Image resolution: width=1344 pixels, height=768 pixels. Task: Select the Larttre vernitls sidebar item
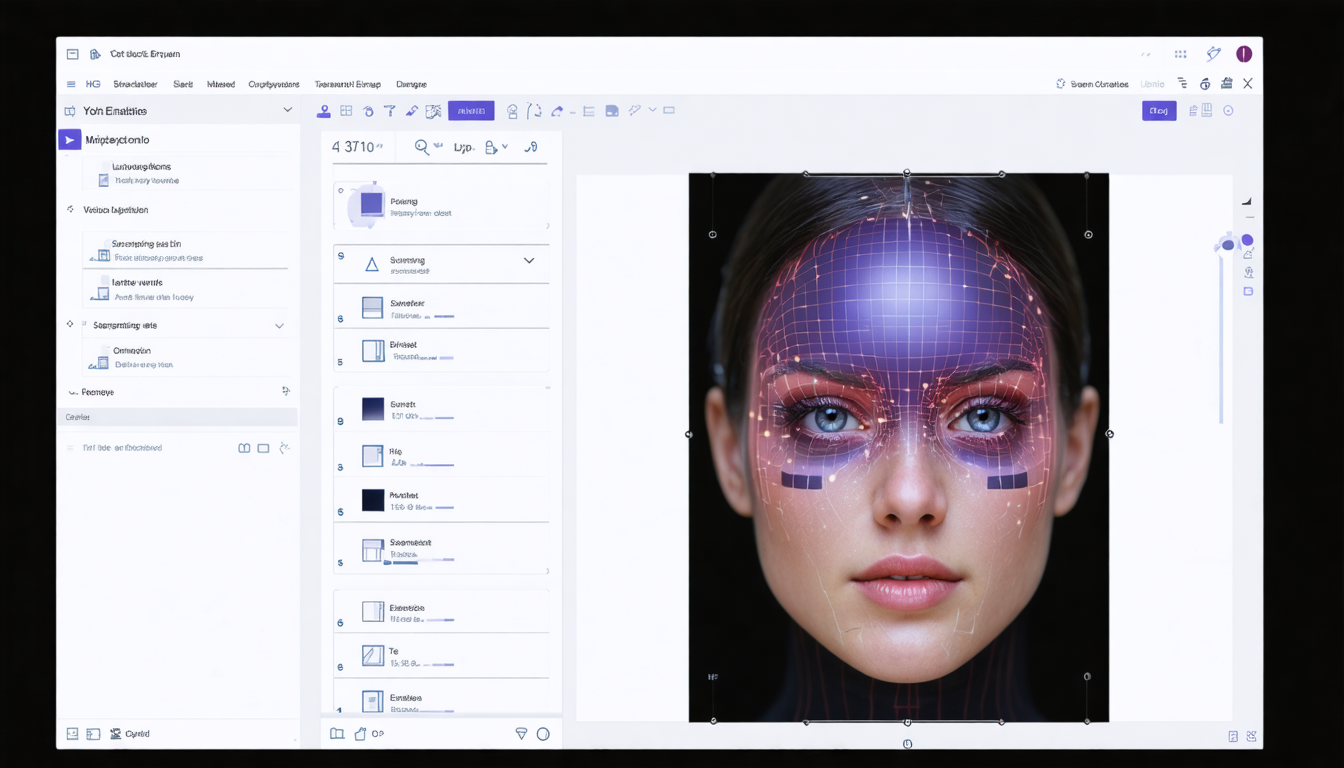pyautogui.click(x=185, y=289)
